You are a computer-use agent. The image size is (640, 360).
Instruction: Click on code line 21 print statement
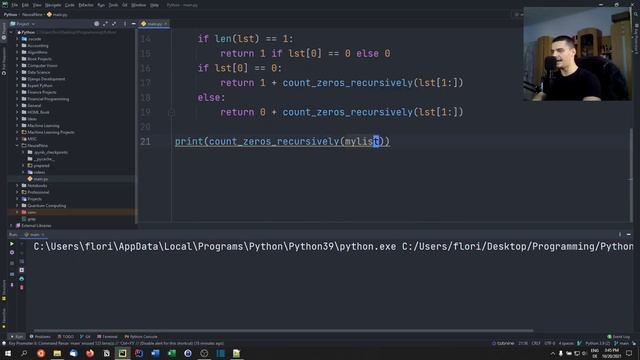tap(282, 142)
